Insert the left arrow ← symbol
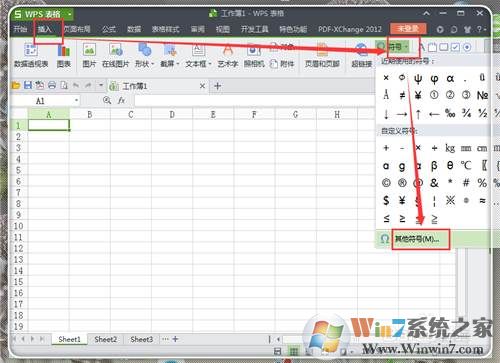 pyautogui.click(x=434, y=114)
